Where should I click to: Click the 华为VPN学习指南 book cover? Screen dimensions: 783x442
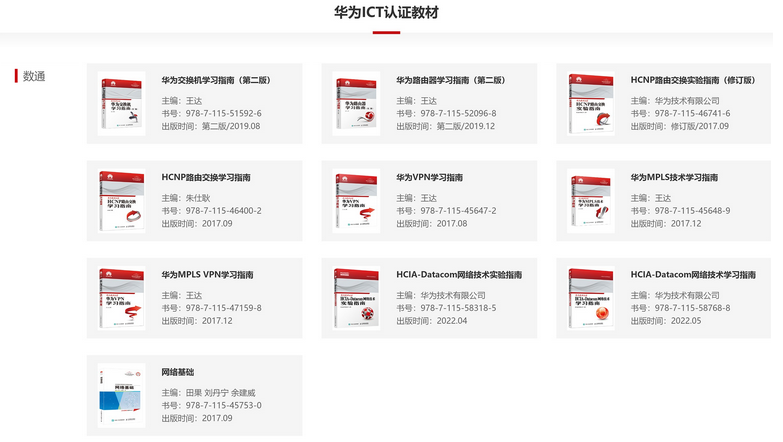(356, 201)
